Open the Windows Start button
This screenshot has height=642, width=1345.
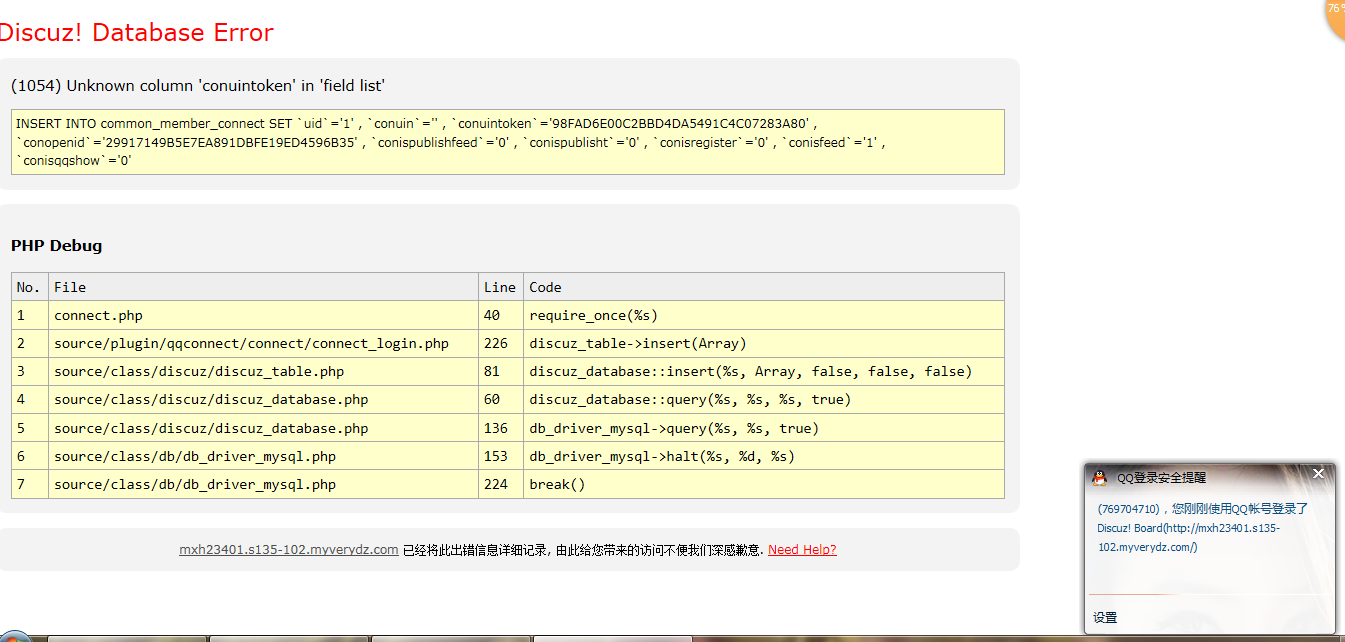14,637
